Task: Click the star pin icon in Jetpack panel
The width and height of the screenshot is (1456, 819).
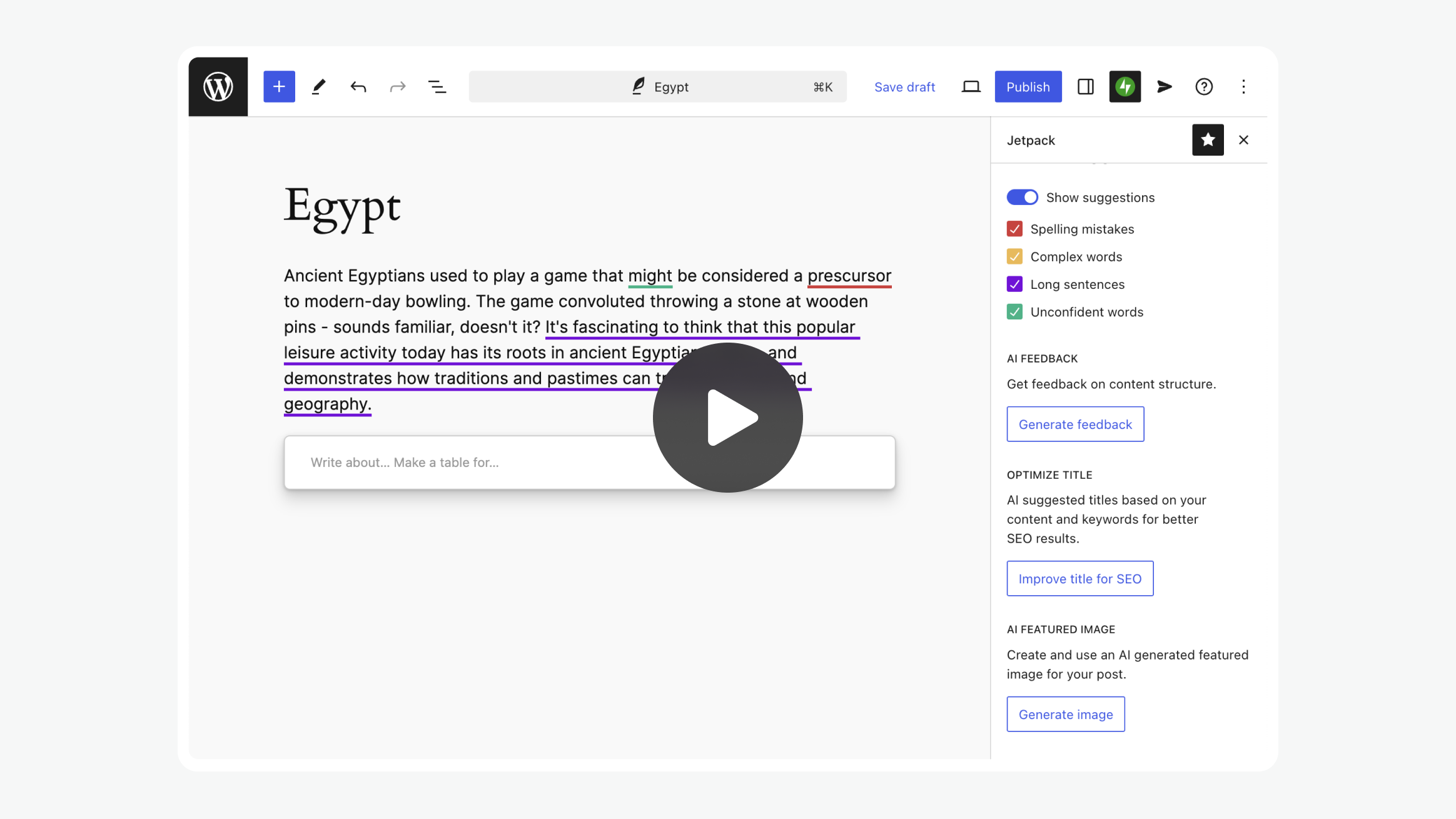Action: click(1208, 140)
